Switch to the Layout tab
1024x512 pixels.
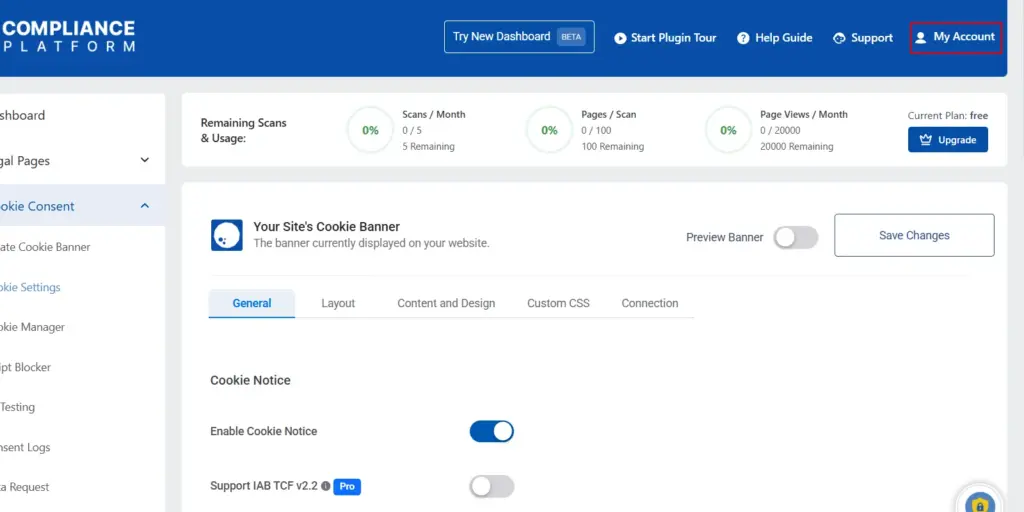338,303
